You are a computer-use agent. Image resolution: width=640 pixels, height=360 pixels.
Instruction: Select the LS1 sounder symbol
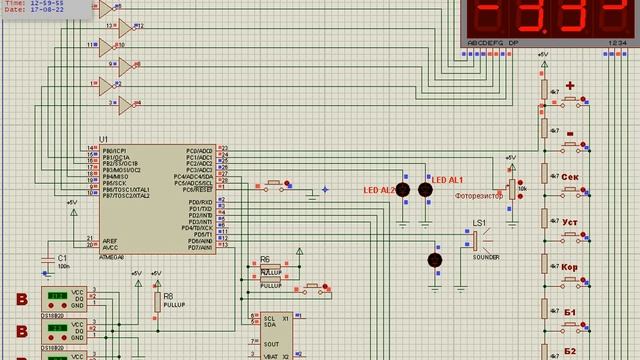tap(476, 241)
